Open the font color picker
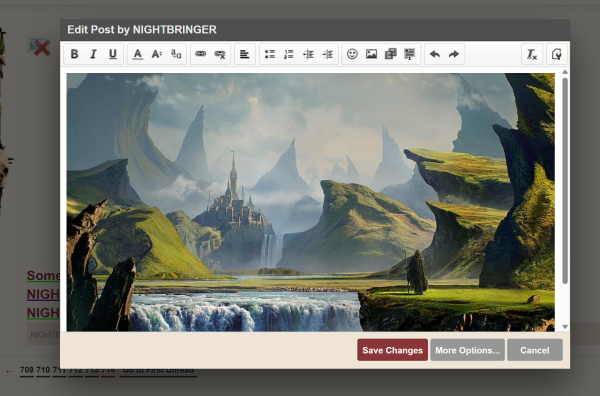 [138, 54]
